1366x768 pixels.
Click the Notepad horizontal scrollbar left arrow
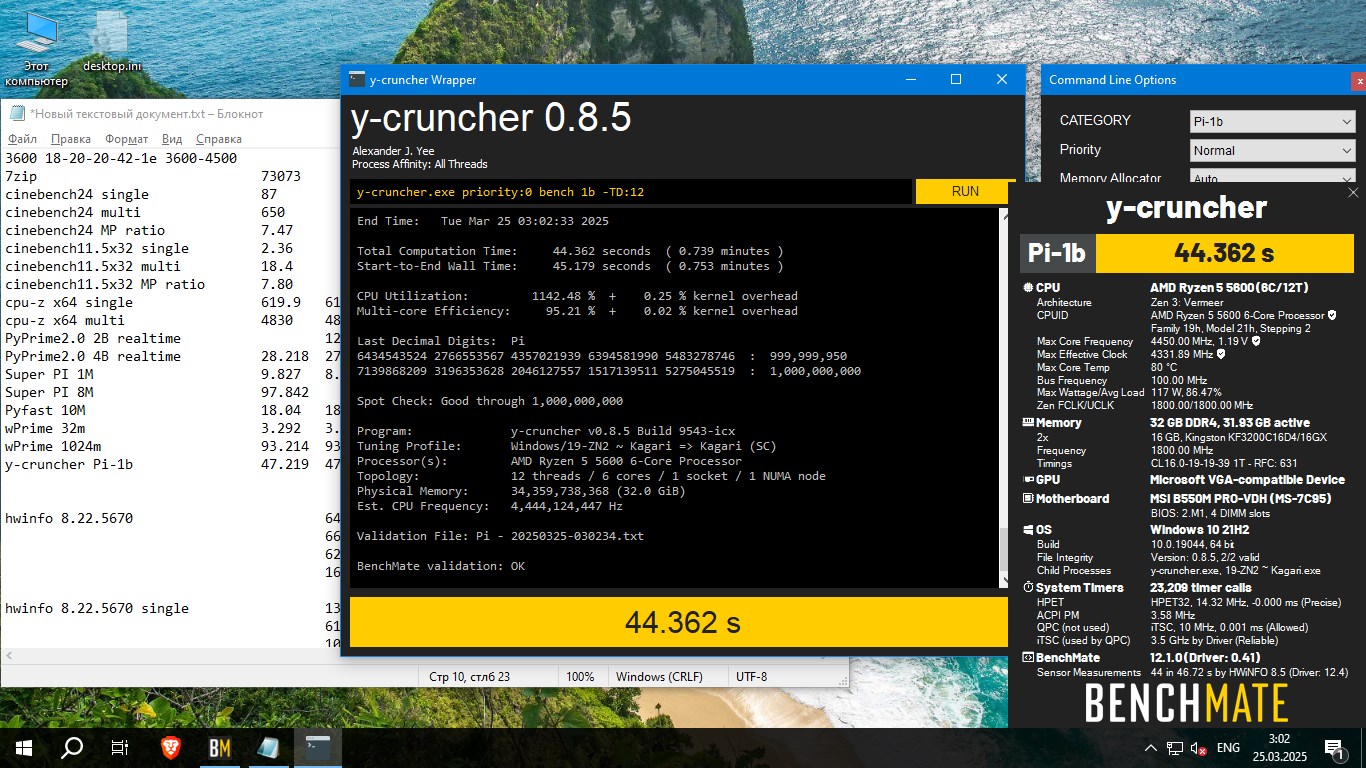pos(9,656)
